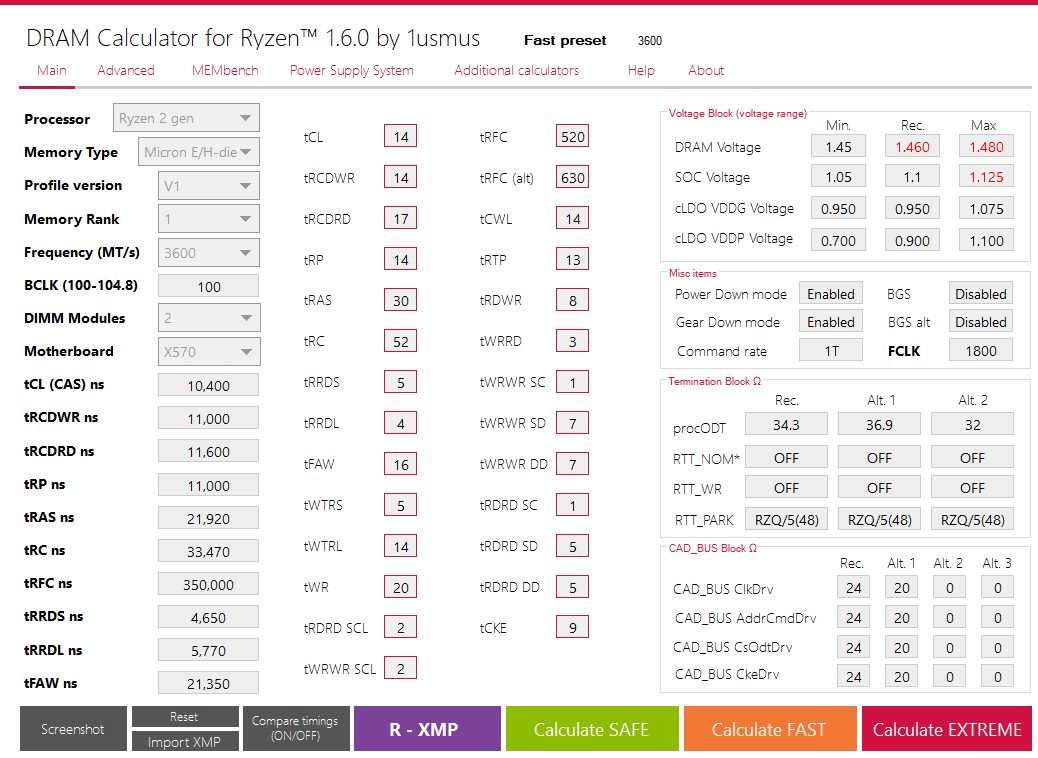
Task: Select the tWR timing value 20
Action: pyautogui.click(x=401, y=587)
